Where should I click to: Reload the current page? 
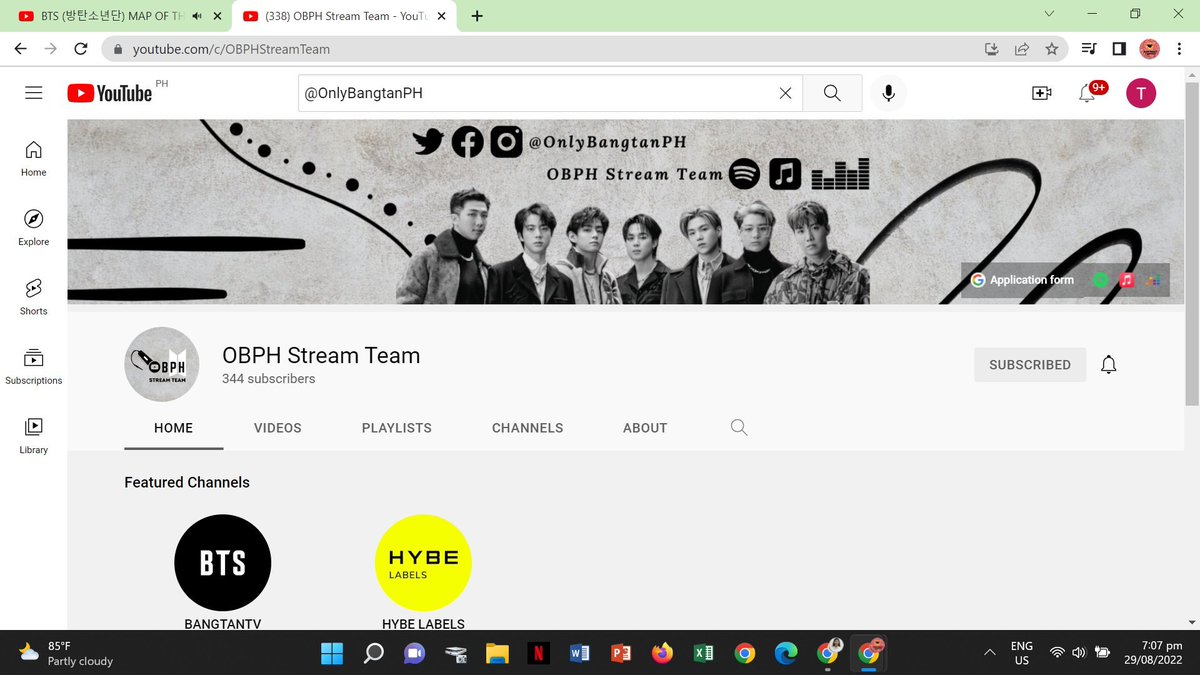coord(81,49)
